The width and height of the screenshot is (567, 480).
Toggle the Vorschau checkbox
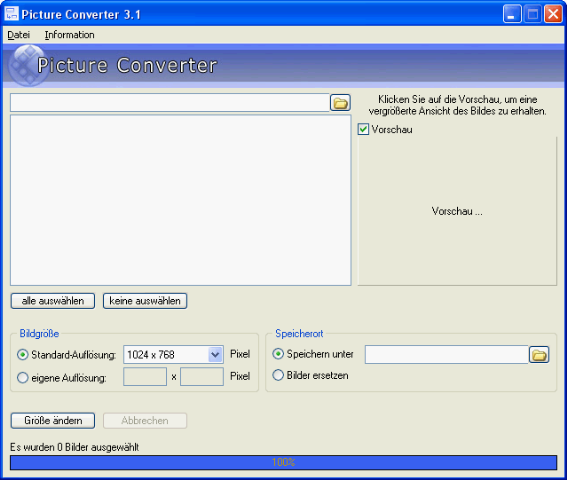(363, 129)
